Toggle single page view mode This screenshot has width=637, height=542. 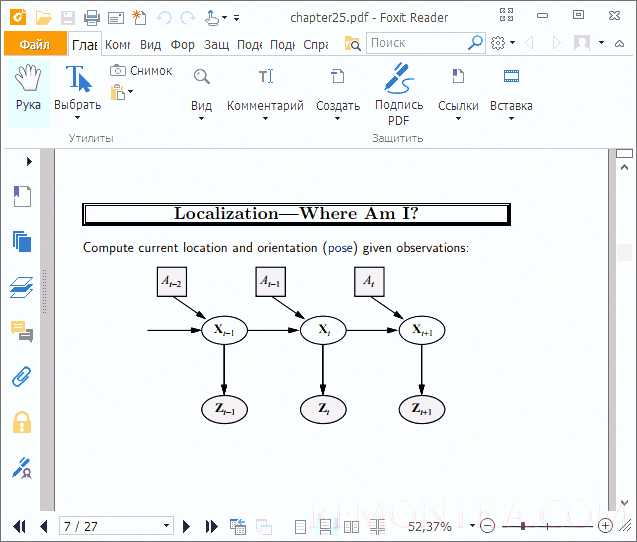click(x=300, y=527)
